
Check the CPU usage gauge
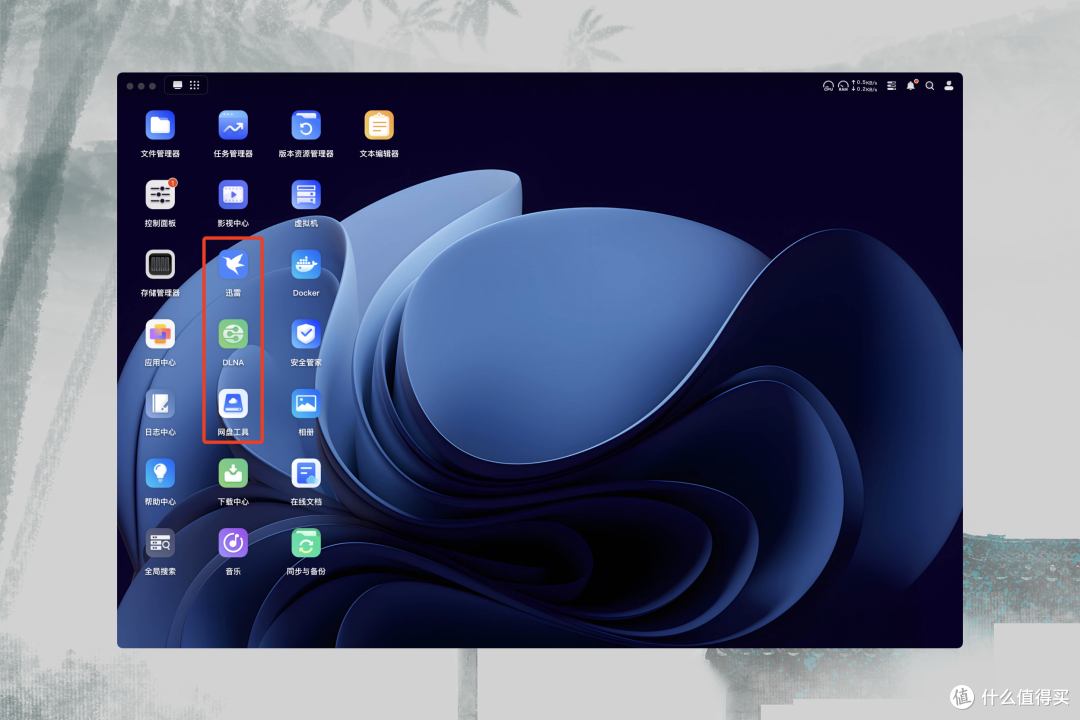828,85
